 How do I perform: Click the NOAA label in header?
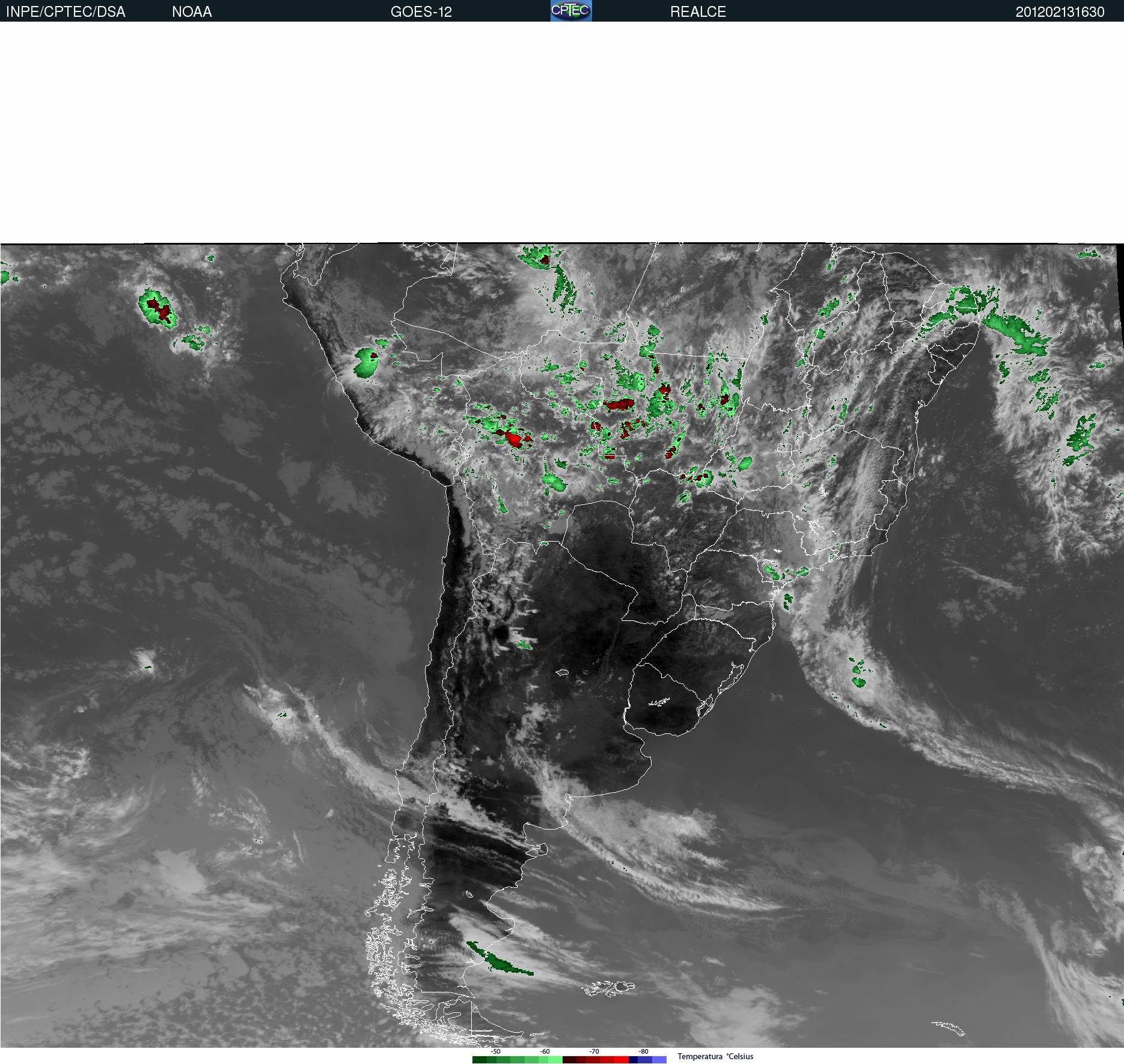192,12
